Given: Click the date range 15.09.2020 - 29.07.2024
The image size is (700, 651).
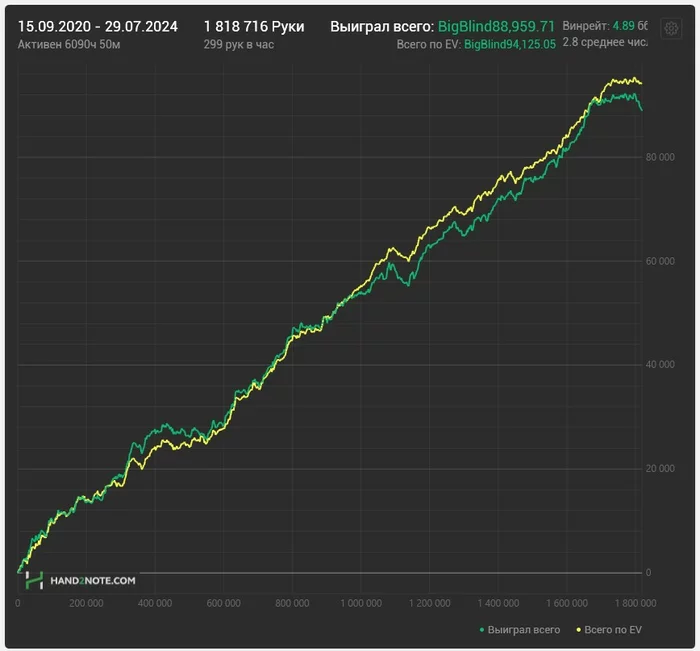Looking at the screenshot, I should click(98, 26).
